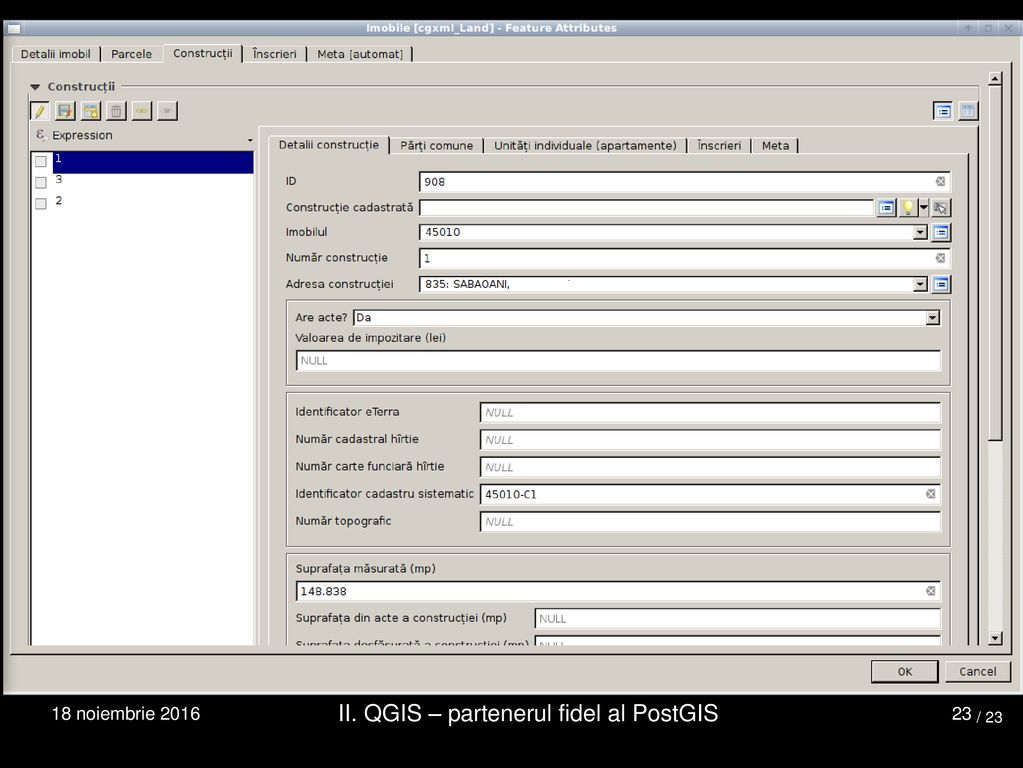The width and height of the screenshot is (1023, 768).
Task: Add a new child construction feature
Action: pos(91,111)
